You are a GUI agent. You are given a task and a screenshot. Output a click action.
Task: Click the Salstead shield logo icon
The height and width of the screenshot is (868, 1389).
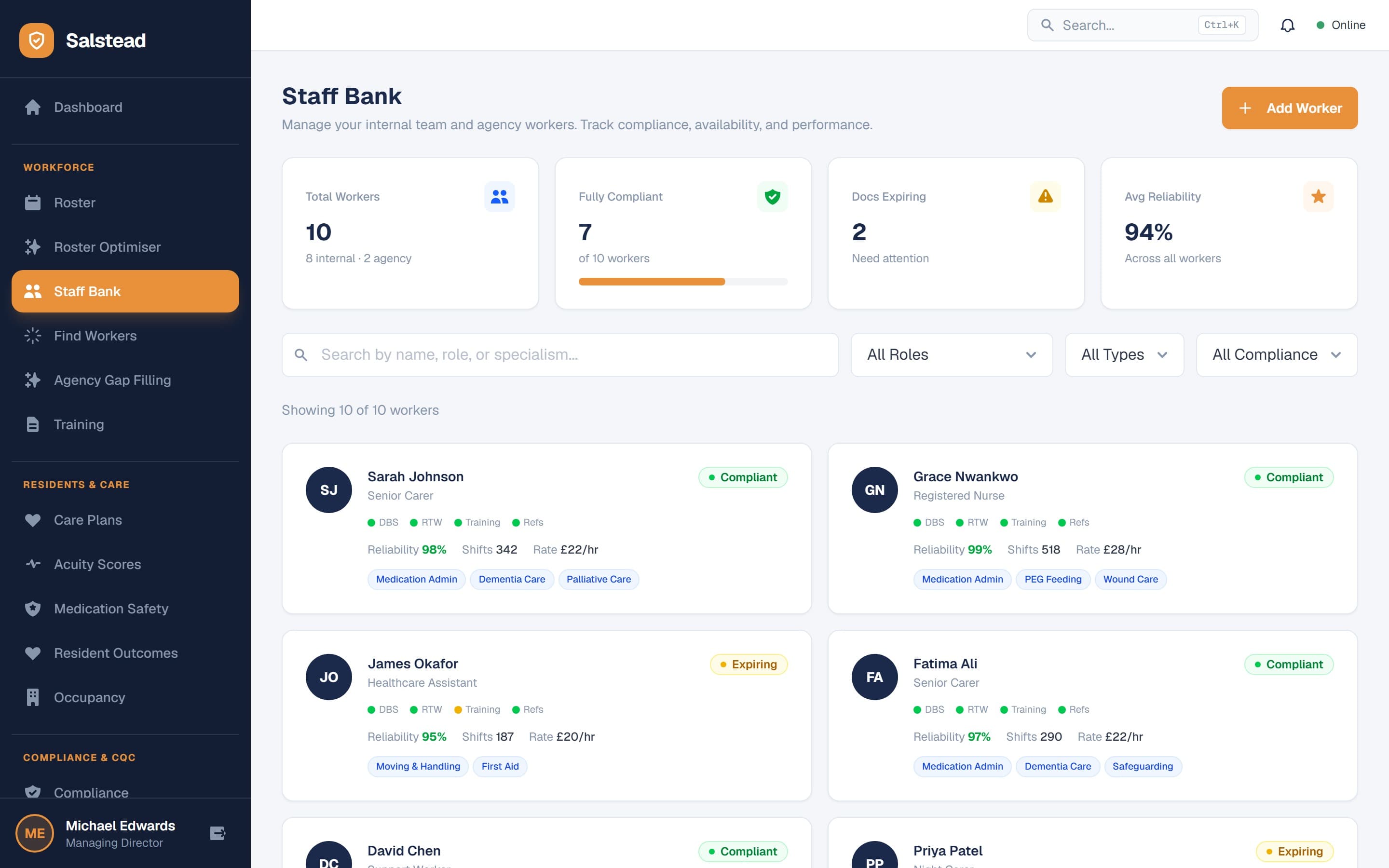pos(36,40)
